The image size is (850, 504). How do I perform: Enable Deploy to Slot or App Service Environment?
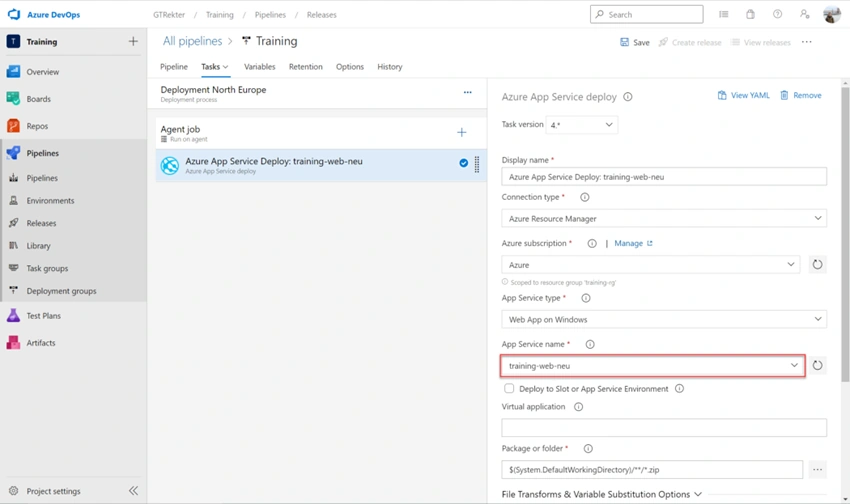pyautogui.click(x=509, y=388)
